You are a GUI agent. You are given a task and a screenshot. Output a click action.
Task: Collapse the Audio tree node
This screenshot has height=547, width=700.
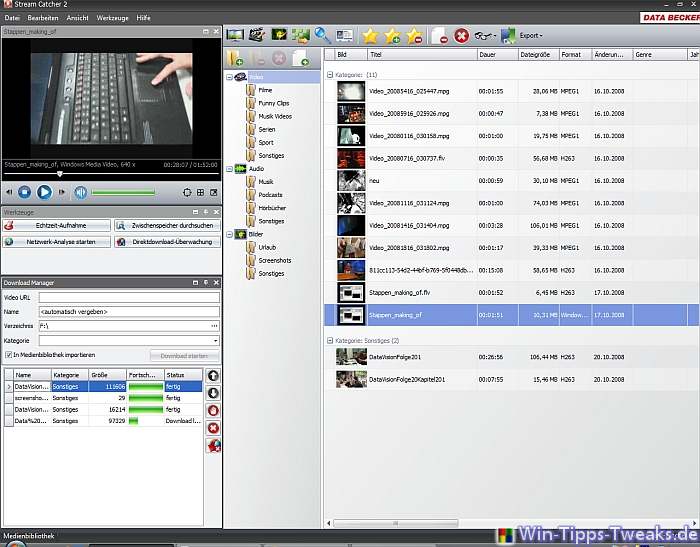[x=229, y=169]
